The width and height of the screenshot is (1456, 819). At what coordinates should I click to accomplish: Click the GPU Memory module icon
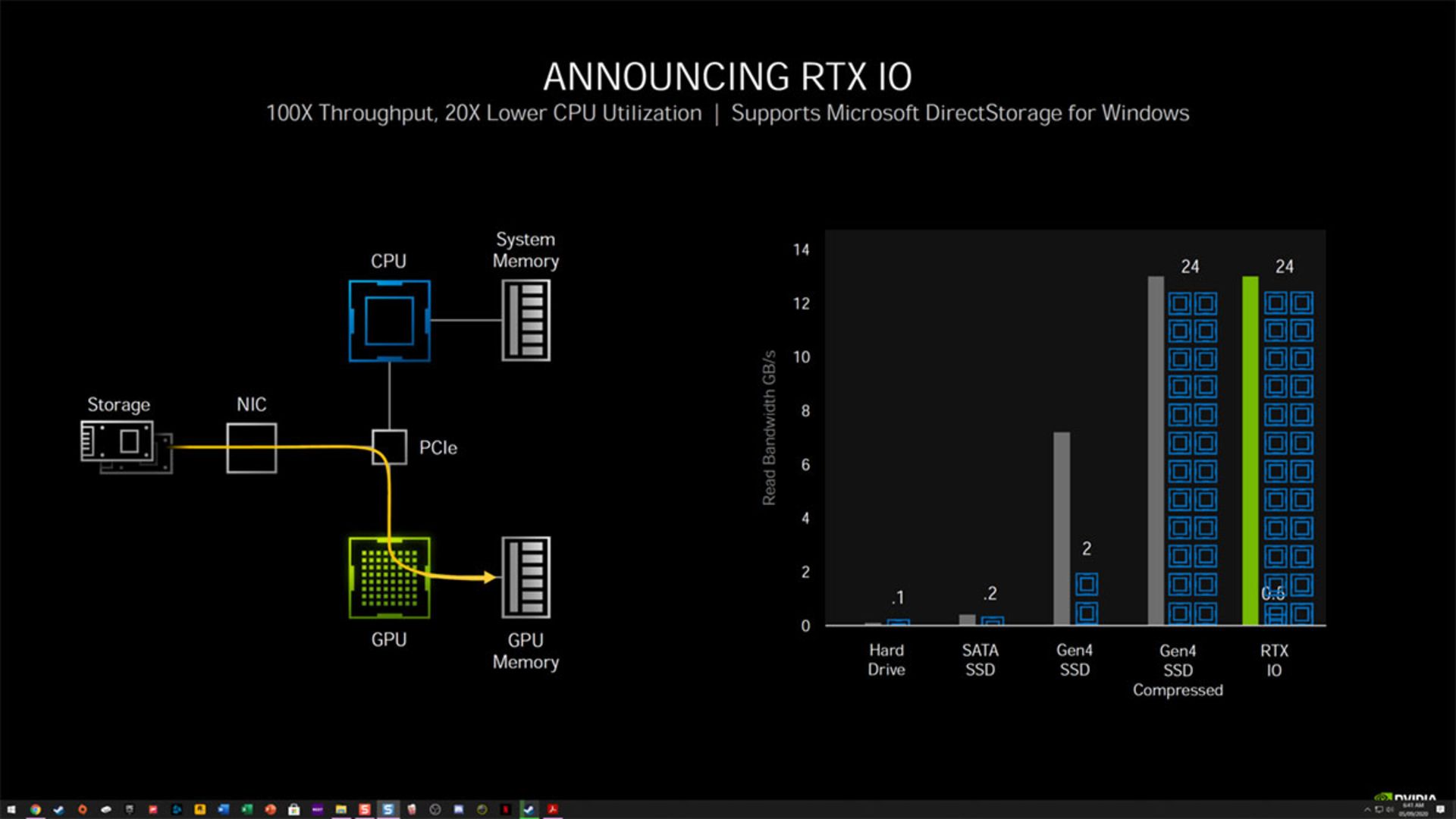point(526,578)
